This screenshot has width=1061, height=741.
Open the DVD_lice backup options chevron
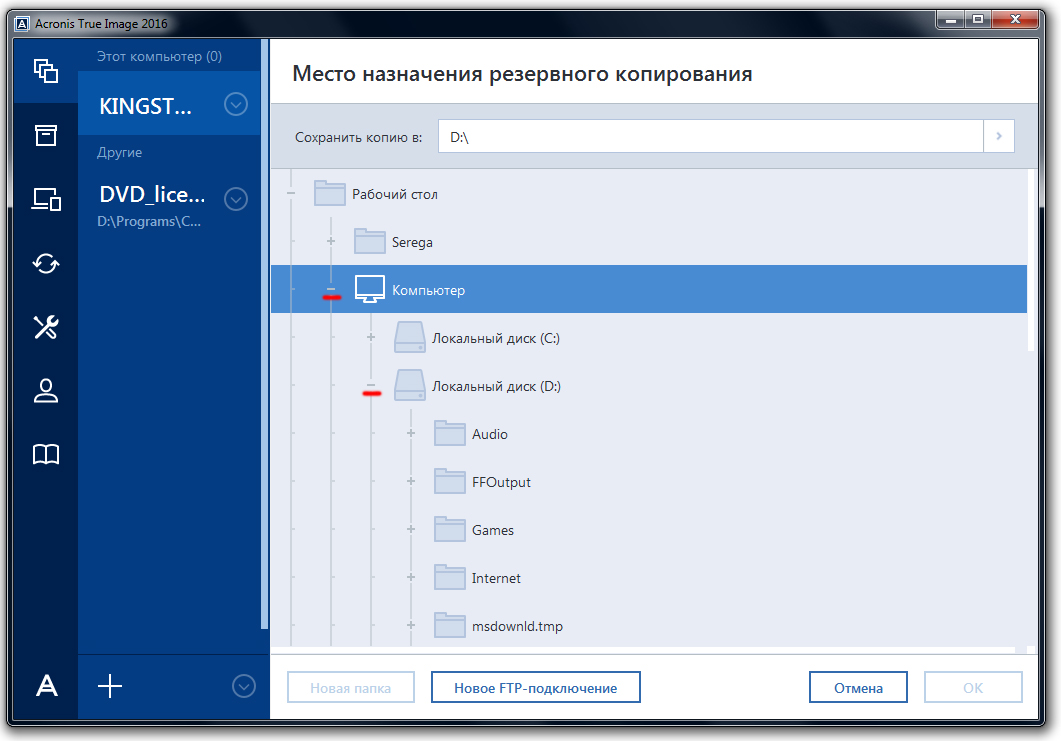(x=236, y=198)
